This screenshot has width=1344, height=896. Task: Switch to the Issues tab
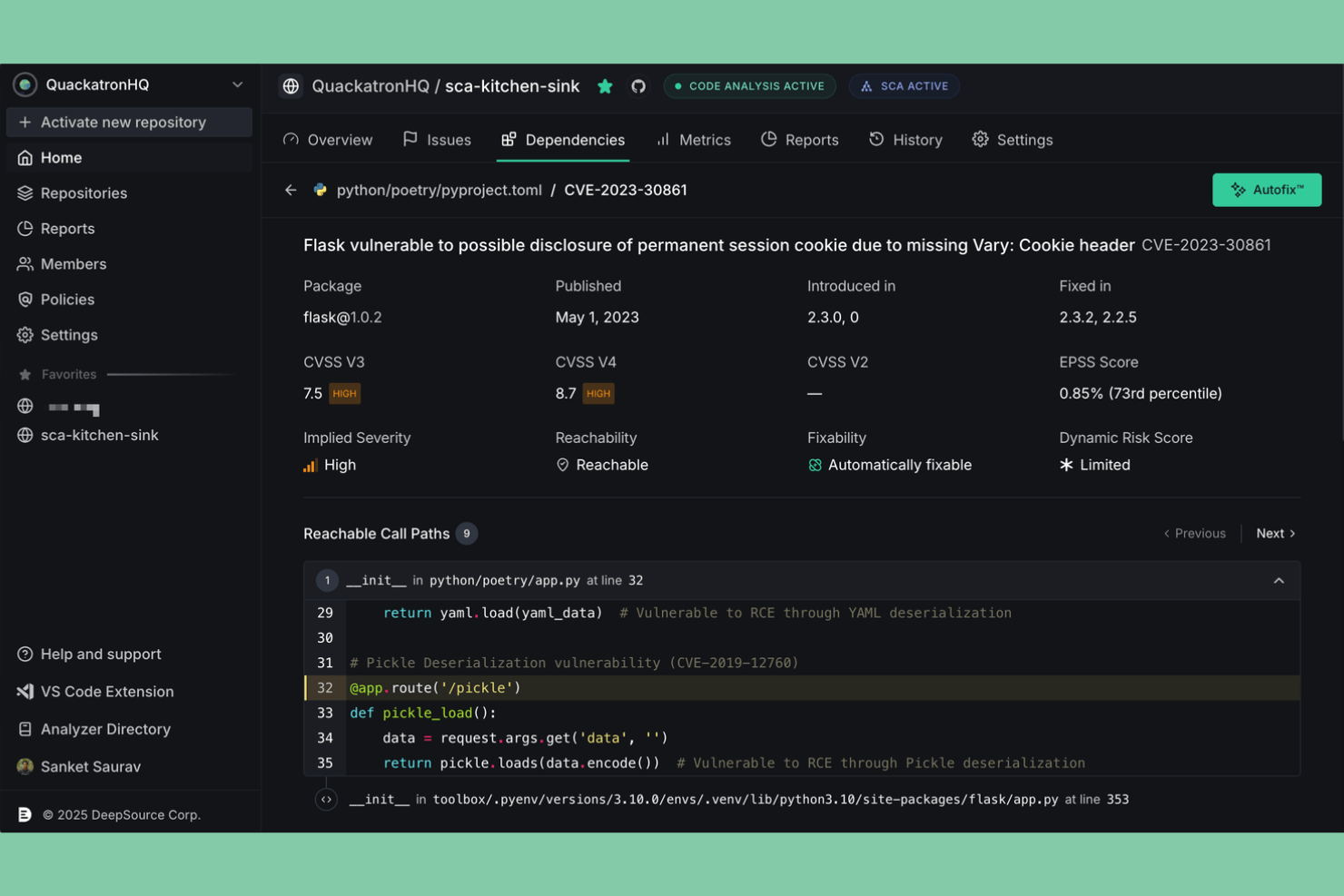pos(437,140)
